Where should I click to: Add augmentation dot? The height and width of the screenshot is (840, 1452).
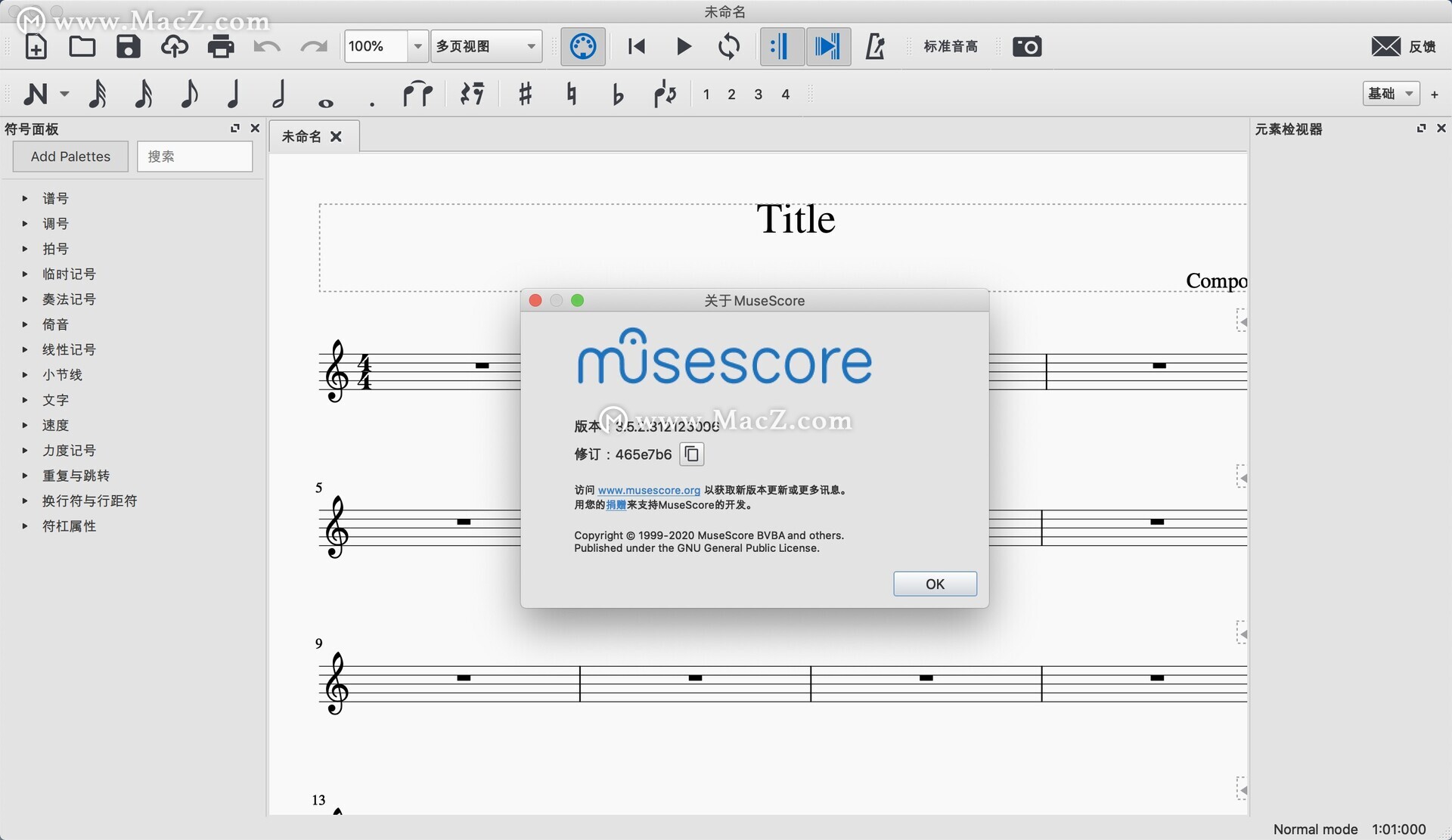pos(372,104)
